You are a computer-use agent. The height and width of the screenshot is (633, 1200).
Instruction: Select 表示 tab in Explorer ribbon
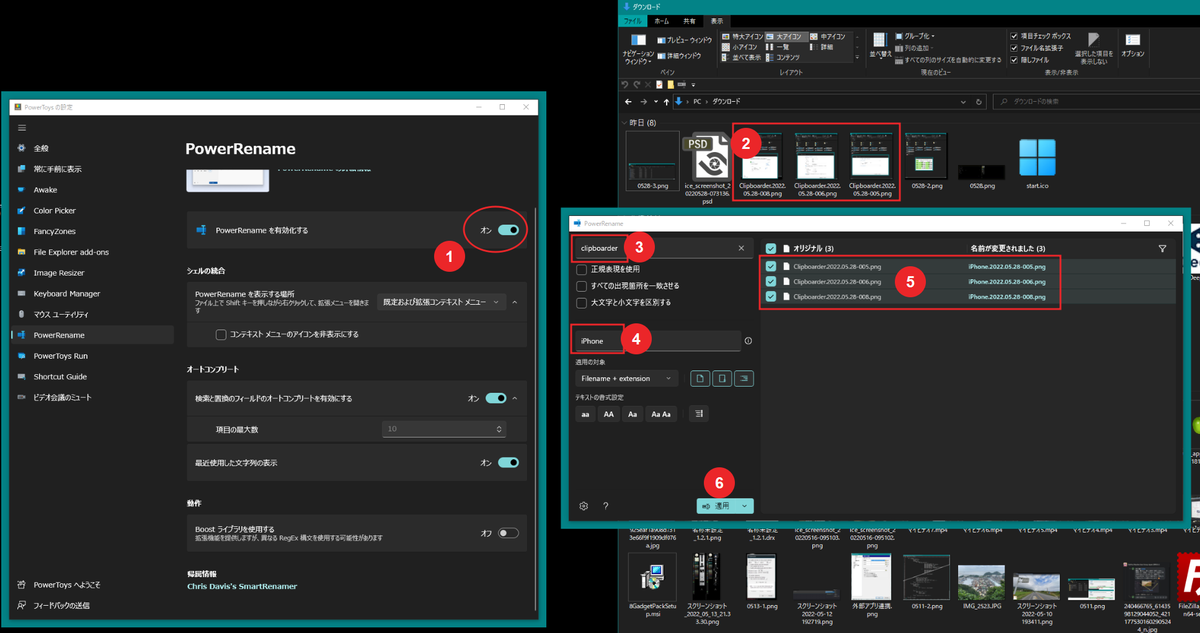pyautogui.click(x=717, y=20)
